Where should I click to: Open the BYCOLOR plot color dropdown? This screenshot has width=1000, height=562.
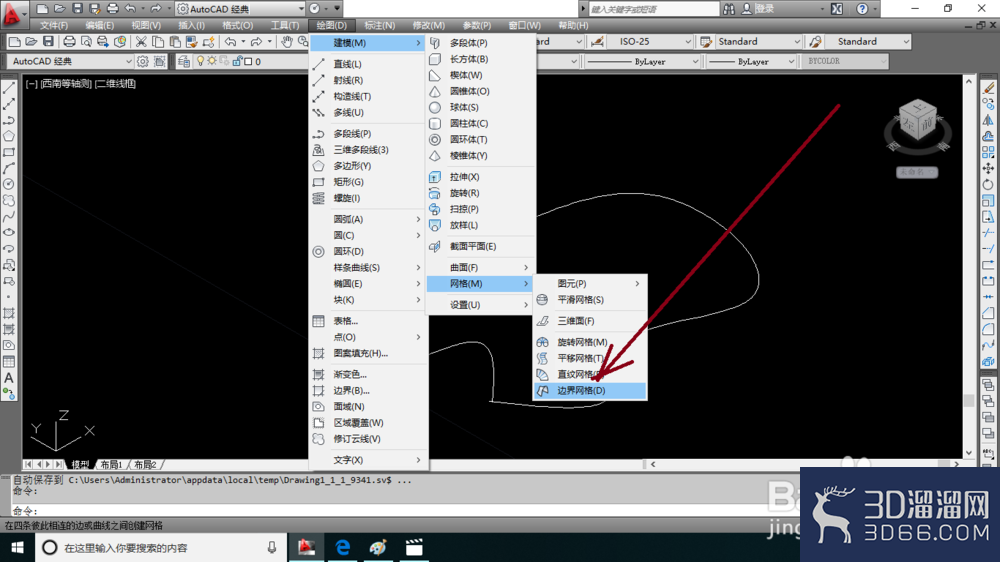coord(845,61)
